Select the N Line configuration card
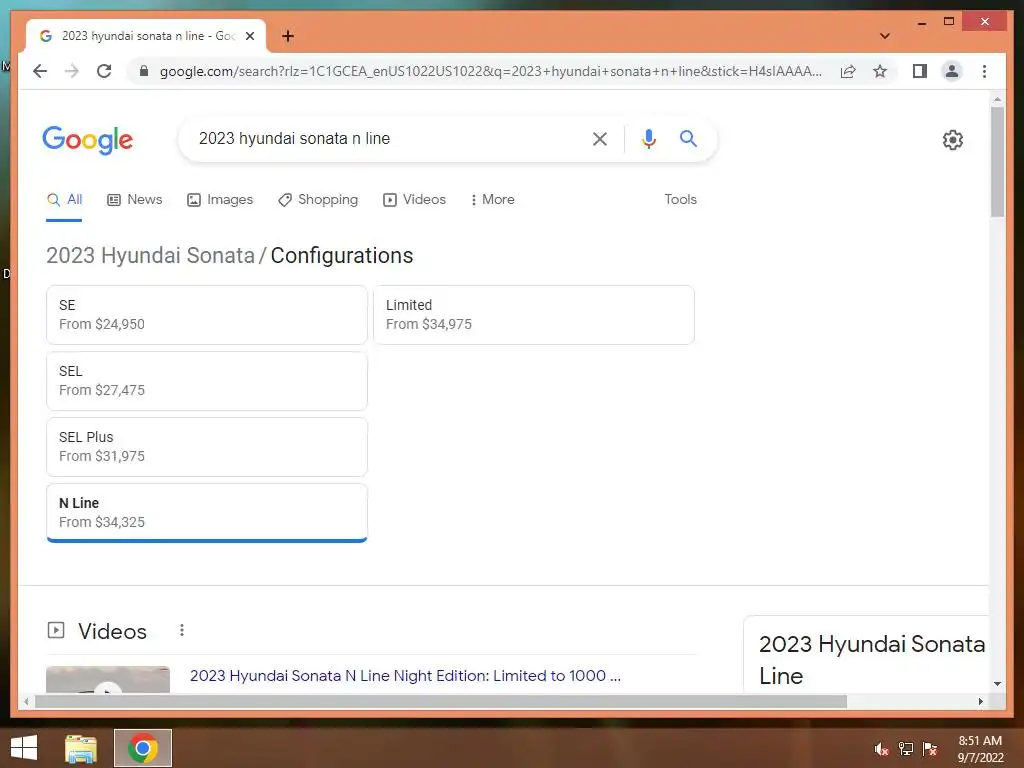This screenshot has height=768, width=1024. pos(207,513)
